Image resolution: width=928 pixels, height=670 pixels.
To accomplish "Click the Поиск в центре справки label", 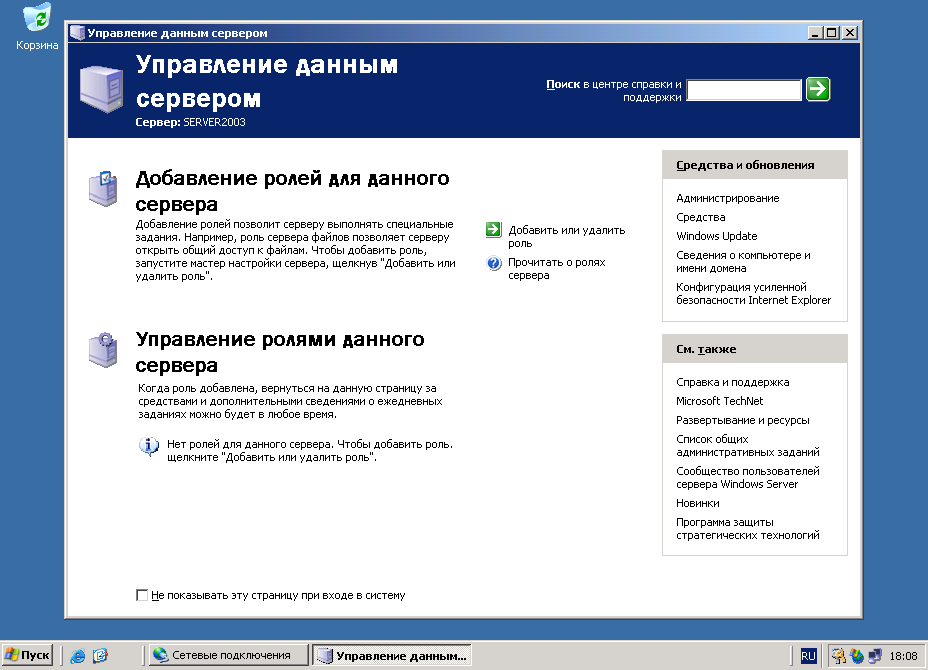I will 614,91.
